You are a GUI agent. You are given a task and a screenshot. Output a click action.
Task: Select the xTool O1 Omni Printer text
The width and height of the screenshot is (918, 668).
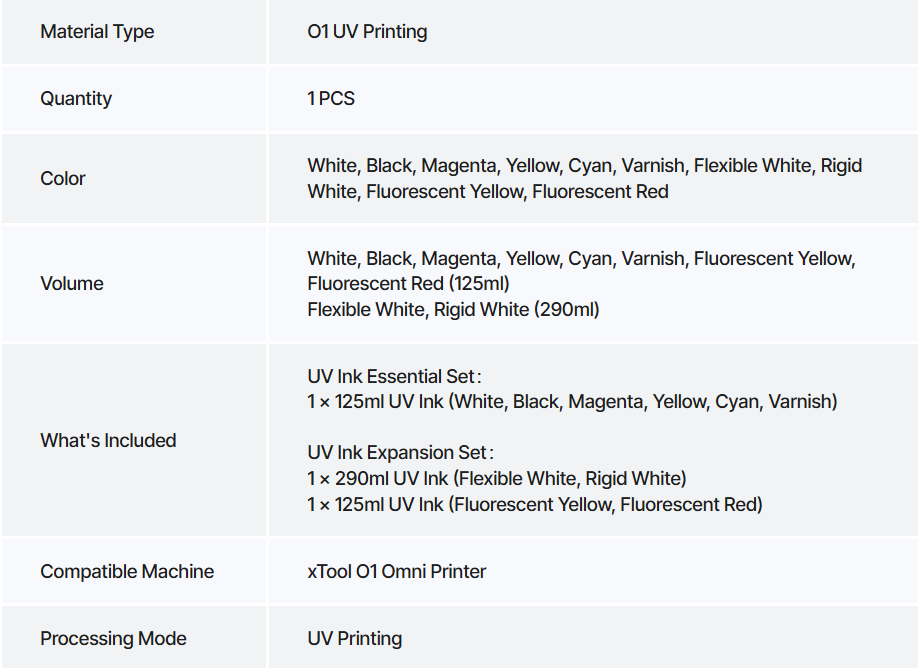coord(396,571)
